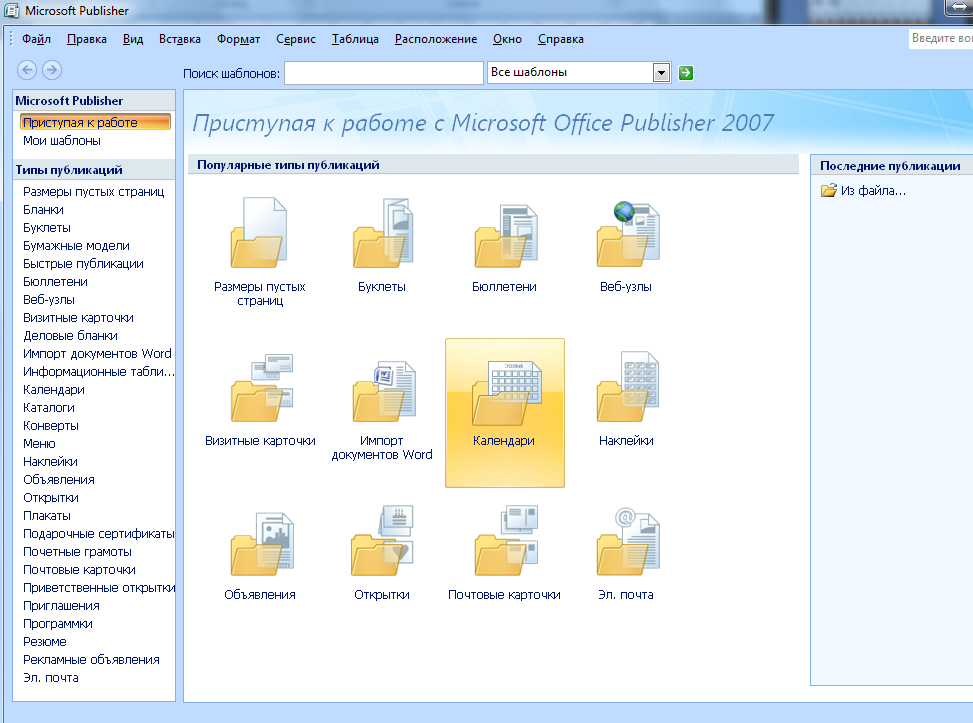Open the Формат menu

[238, 39]
